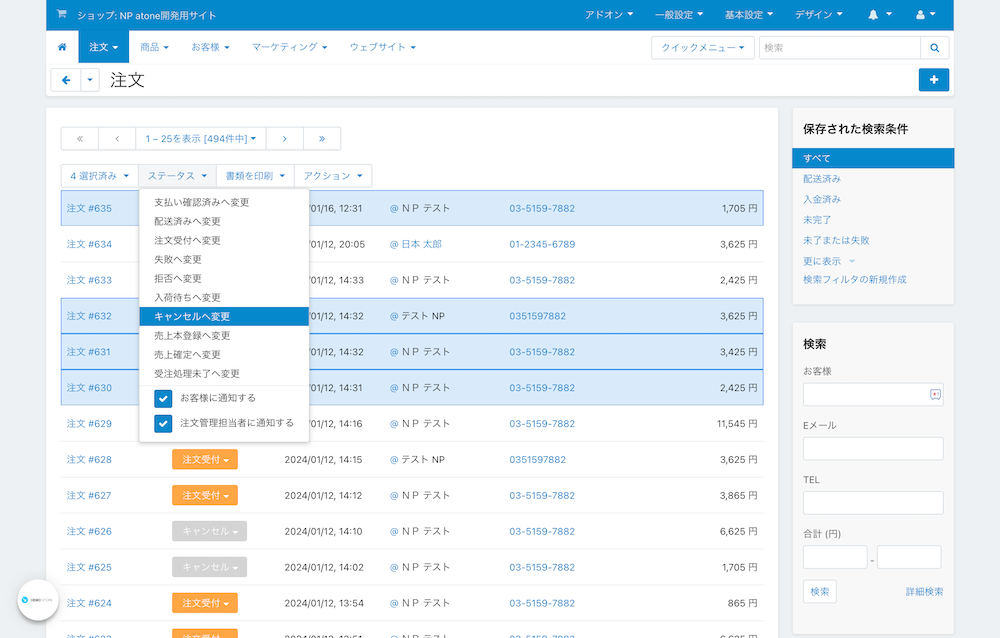
Task: Select 配送済み saved search filter
Action: [x=821, y=179]
